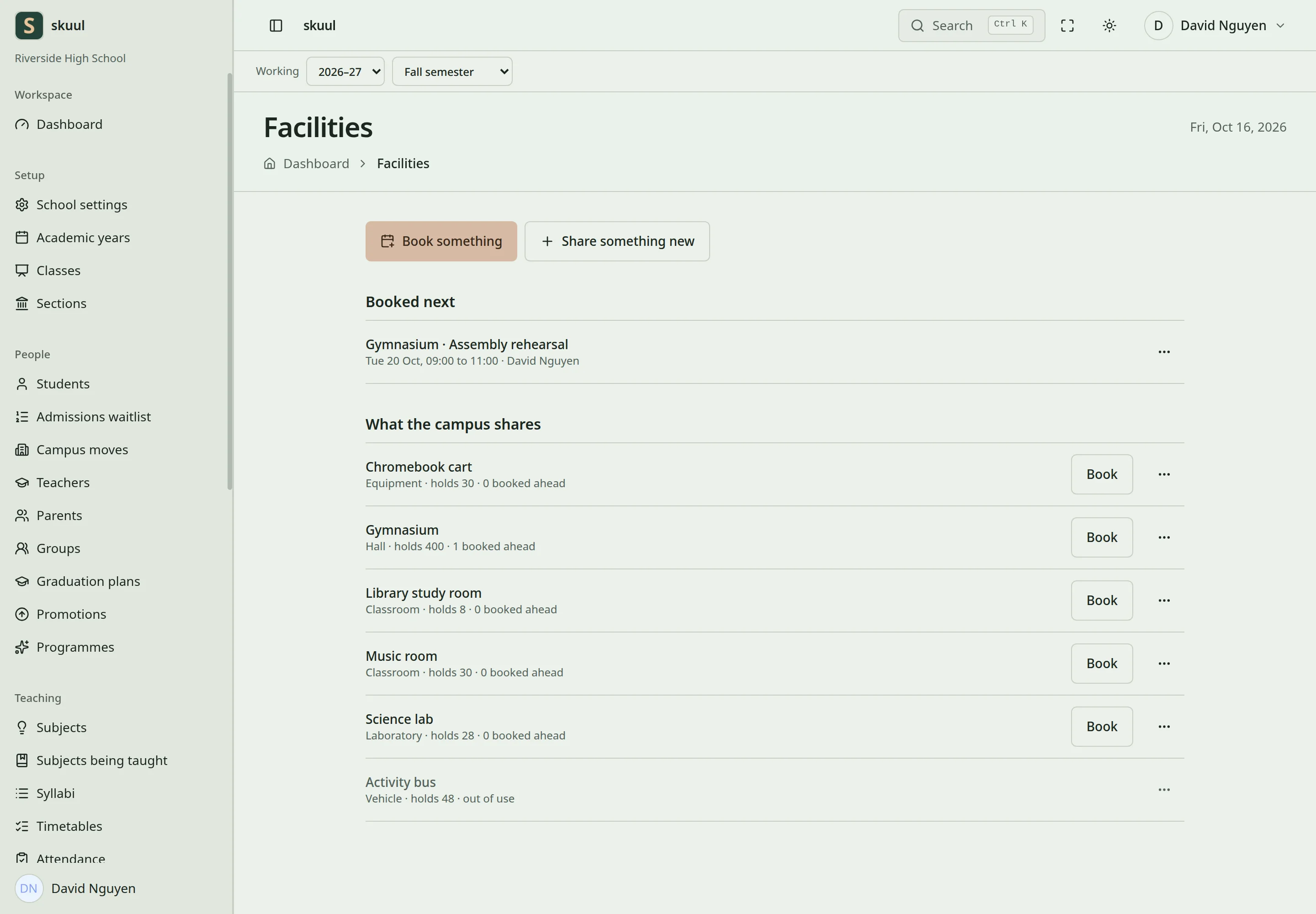Click the home icon in breadcrumb
This screenshot has height=914, width=1316.
tap(269, 164)
